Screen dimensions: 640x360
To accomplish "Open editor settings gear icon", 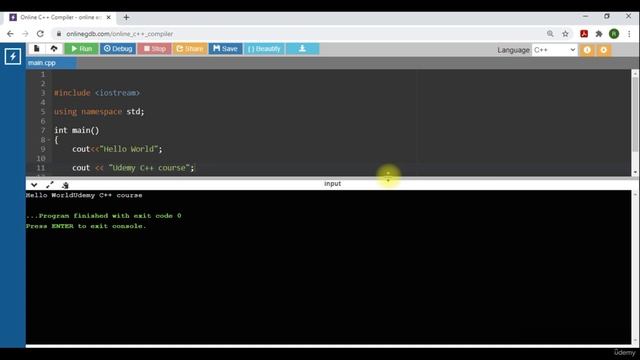I will [x=604, y=50].
